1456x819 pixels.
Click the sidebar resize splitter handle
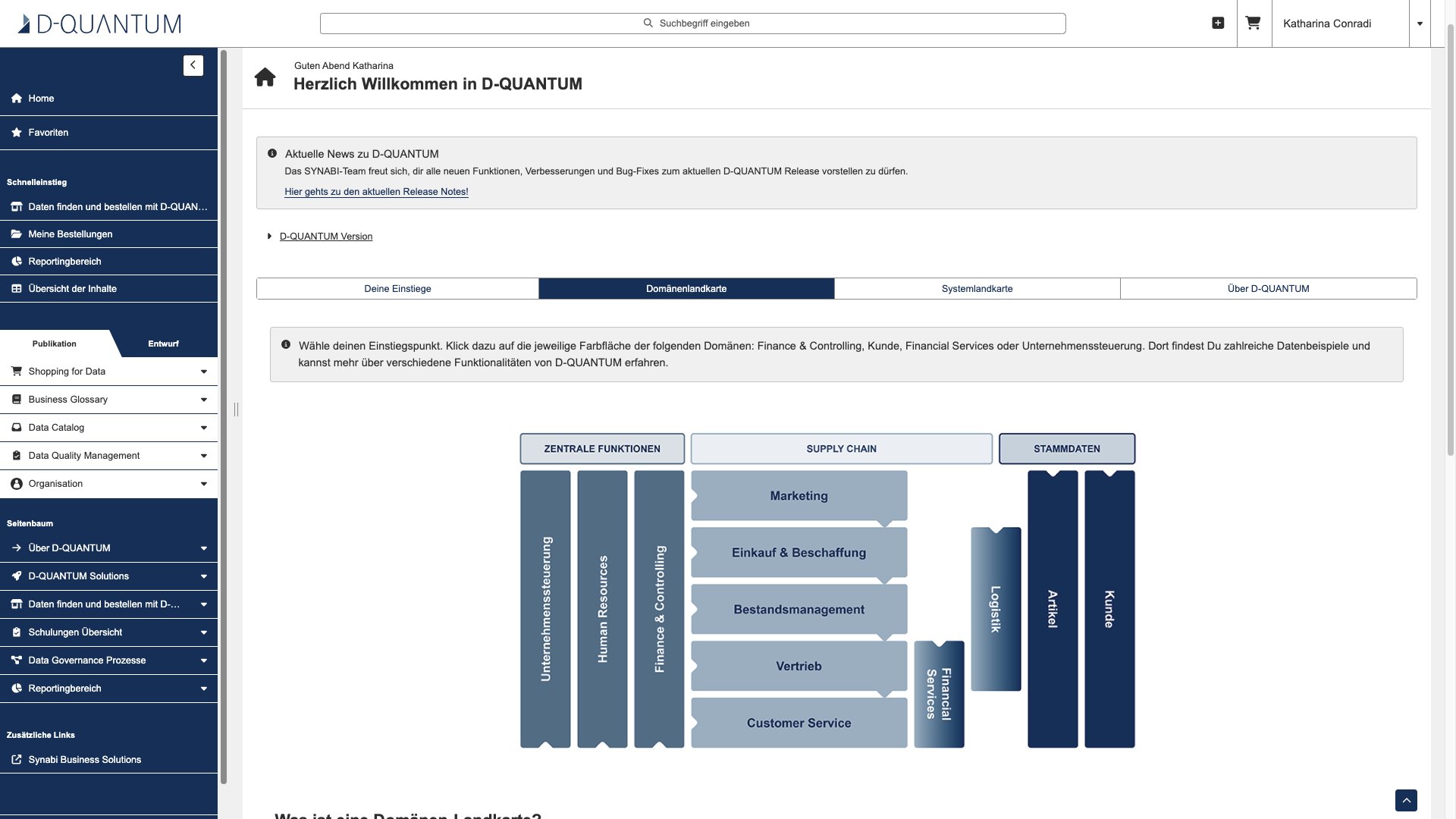click(x=236, y=409)
